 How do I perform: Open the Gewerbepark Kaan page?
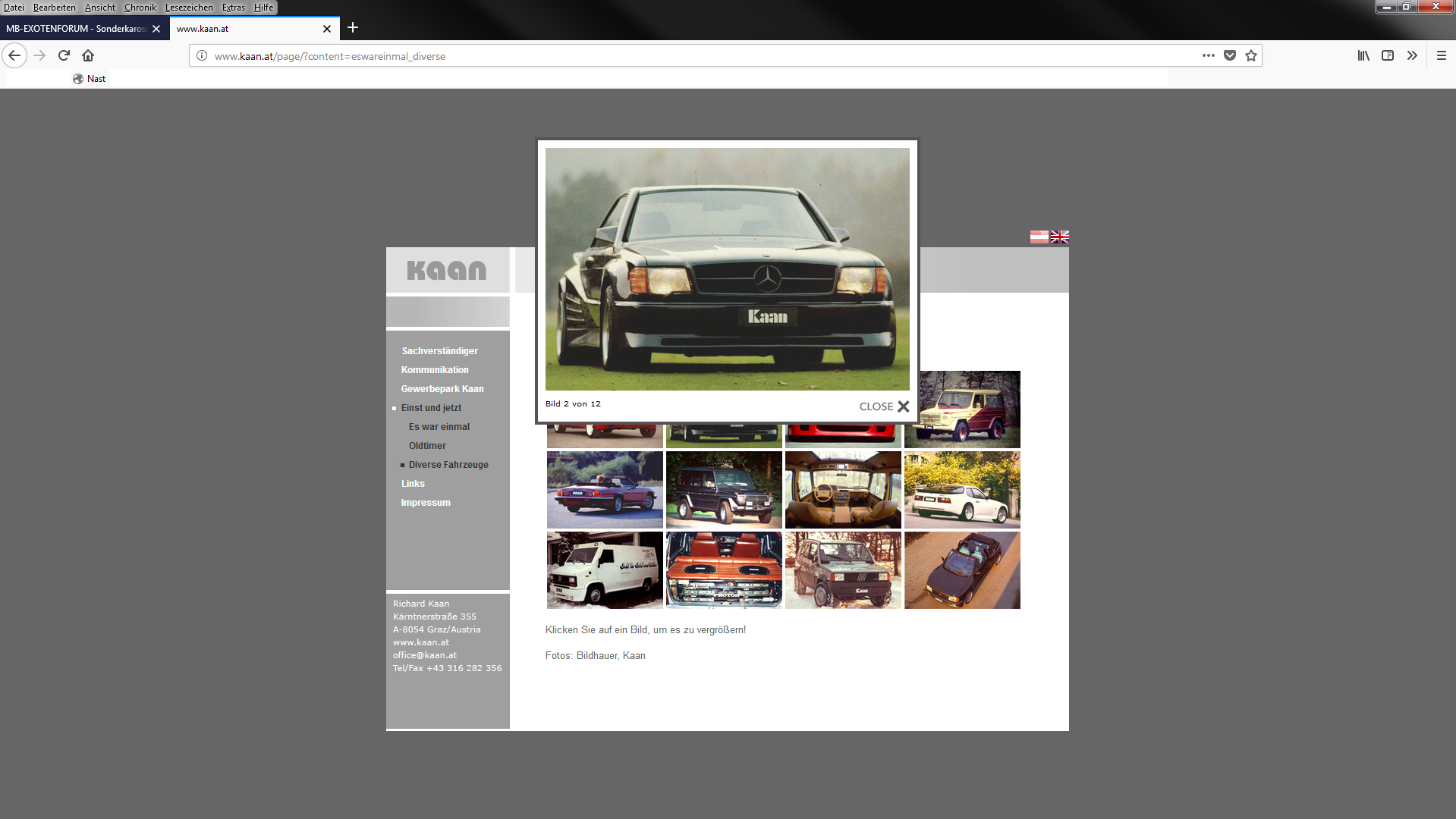[x=442, y=389]
